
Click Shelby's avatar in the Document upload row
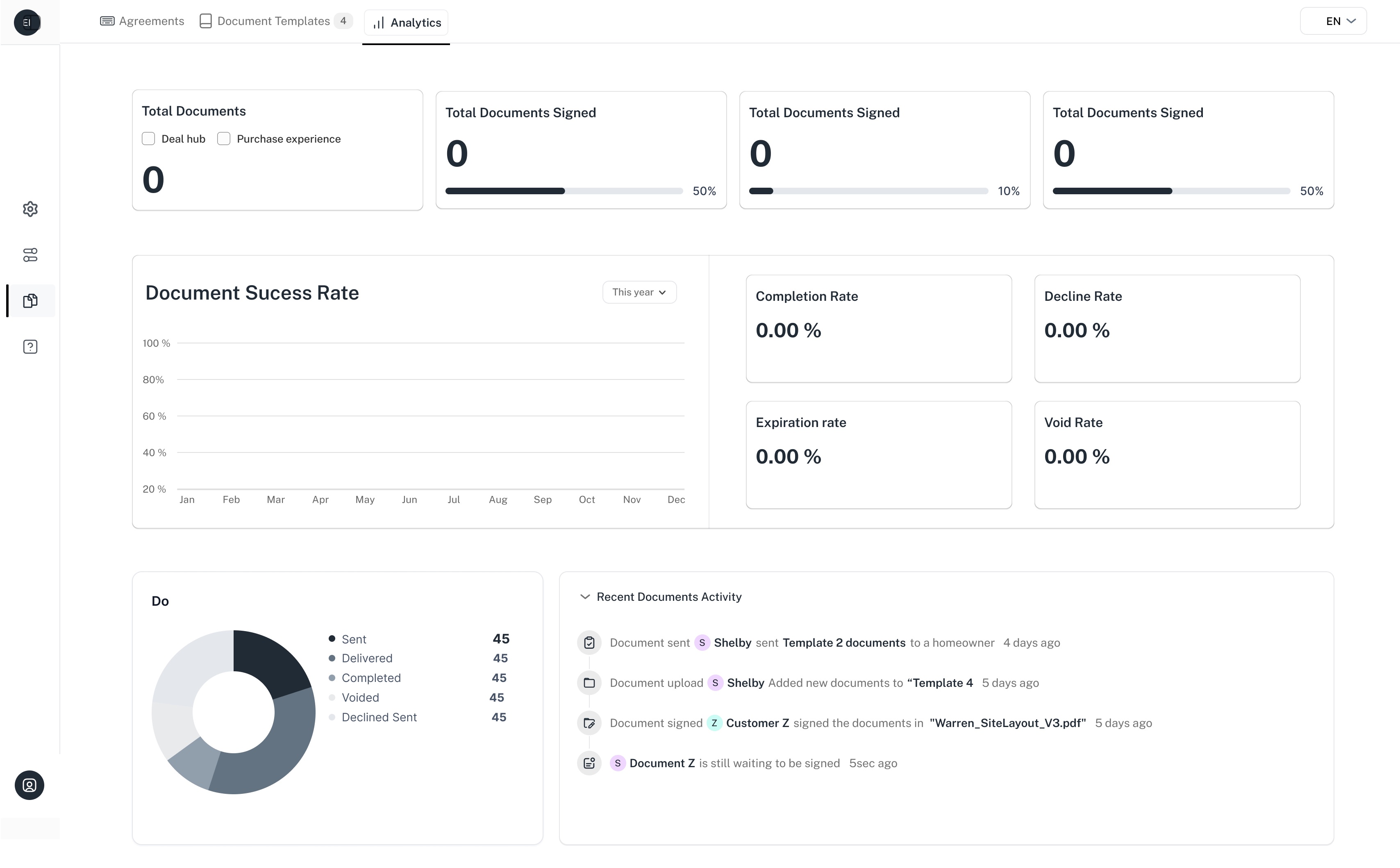[x=715, y=683]
